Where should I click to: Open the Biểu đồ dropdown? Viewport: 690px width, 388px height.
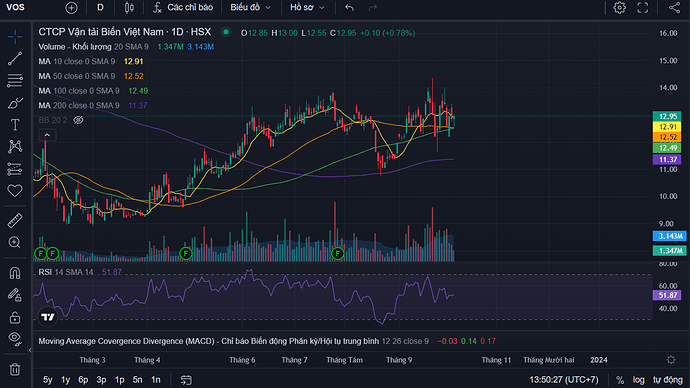tap(250, 7)
